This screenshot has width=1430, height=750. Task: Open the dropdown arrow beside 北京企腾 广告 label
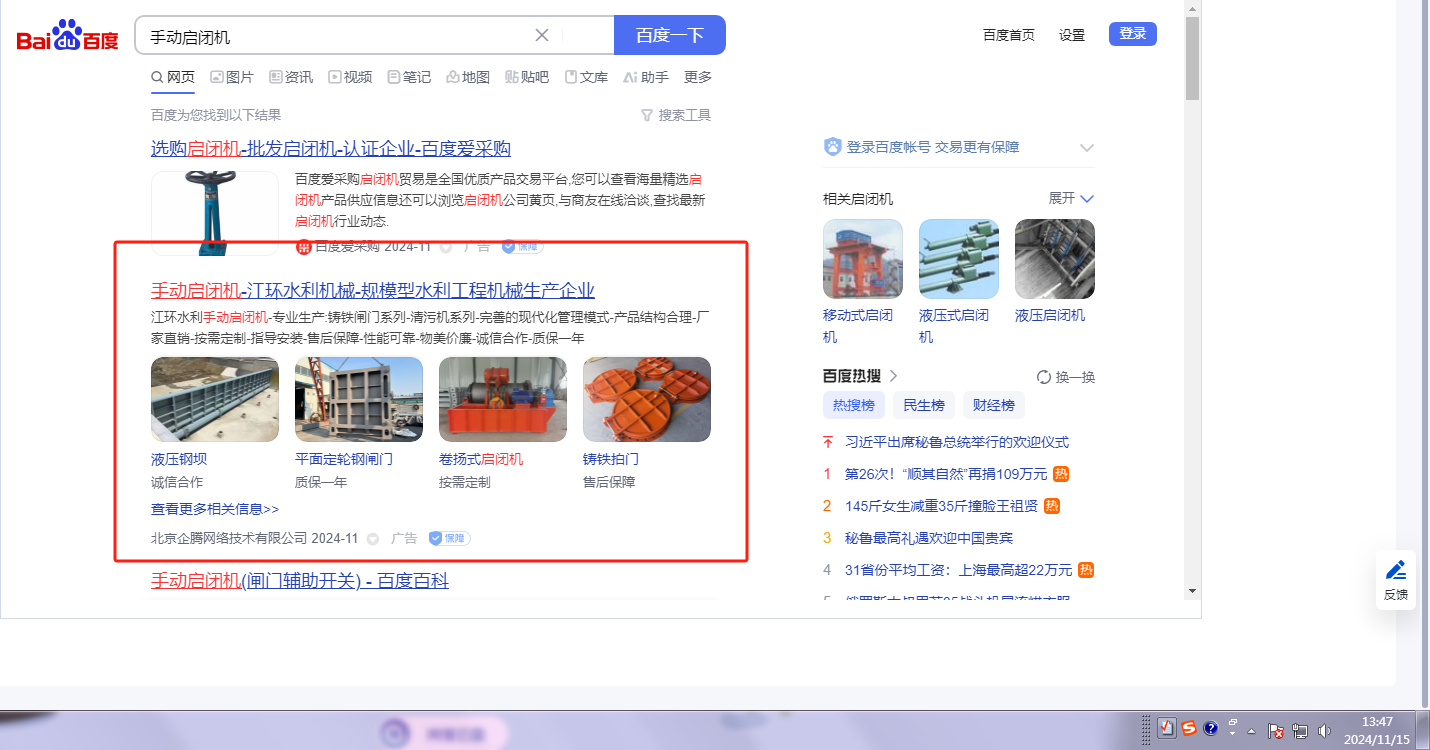(x=373, y=539)
